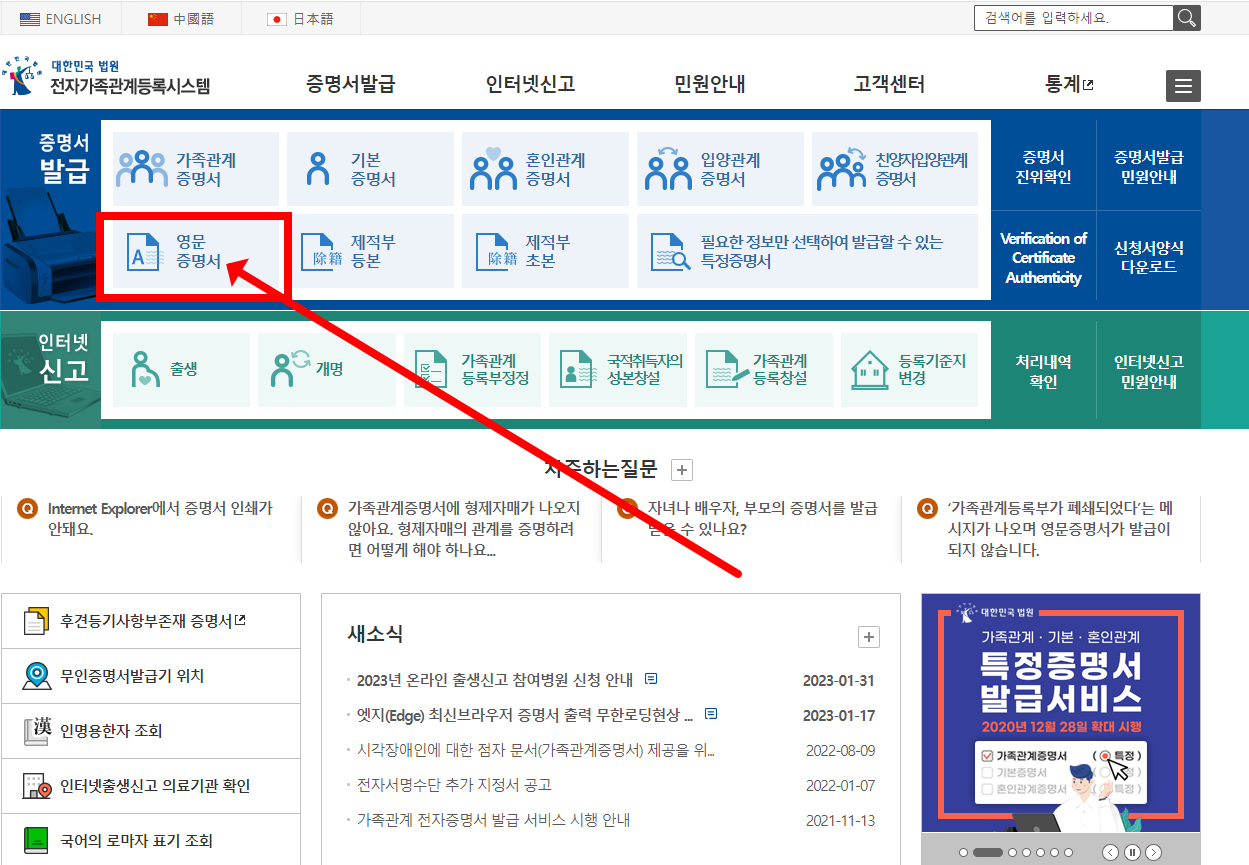1249x865 pixels.
Task: Select the 제적부 등본 icon
Action: 370,251
